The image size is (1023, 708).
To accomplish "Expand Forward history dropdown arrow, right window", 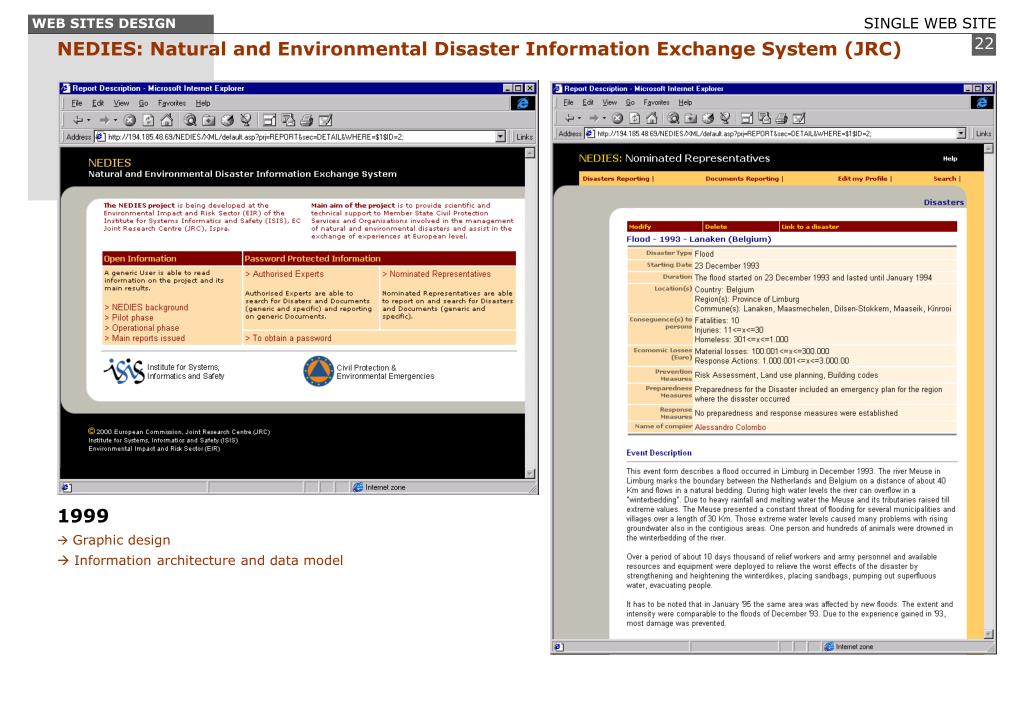I will tap(604, 118).
